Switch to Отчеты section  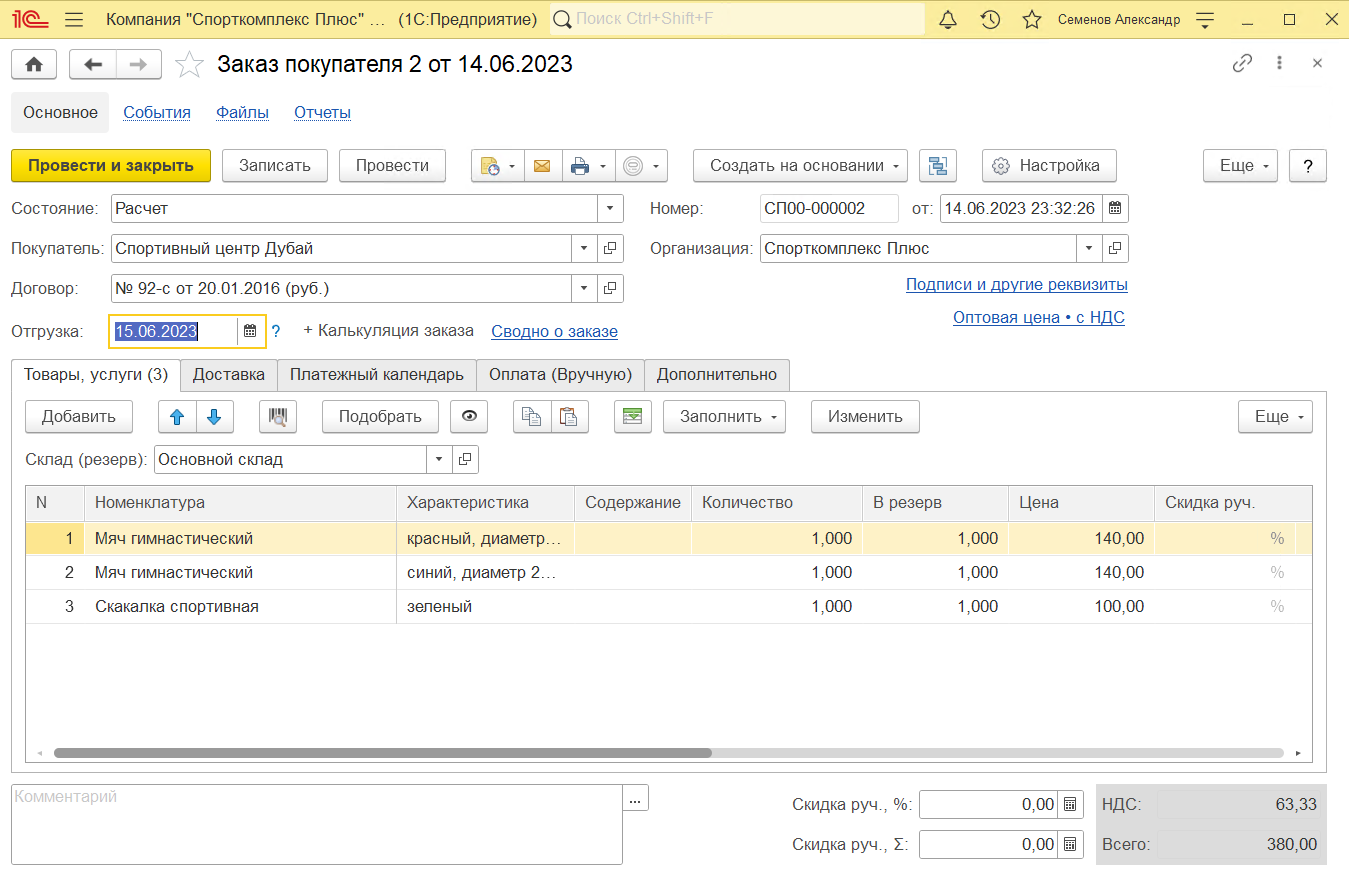point(322,112)
